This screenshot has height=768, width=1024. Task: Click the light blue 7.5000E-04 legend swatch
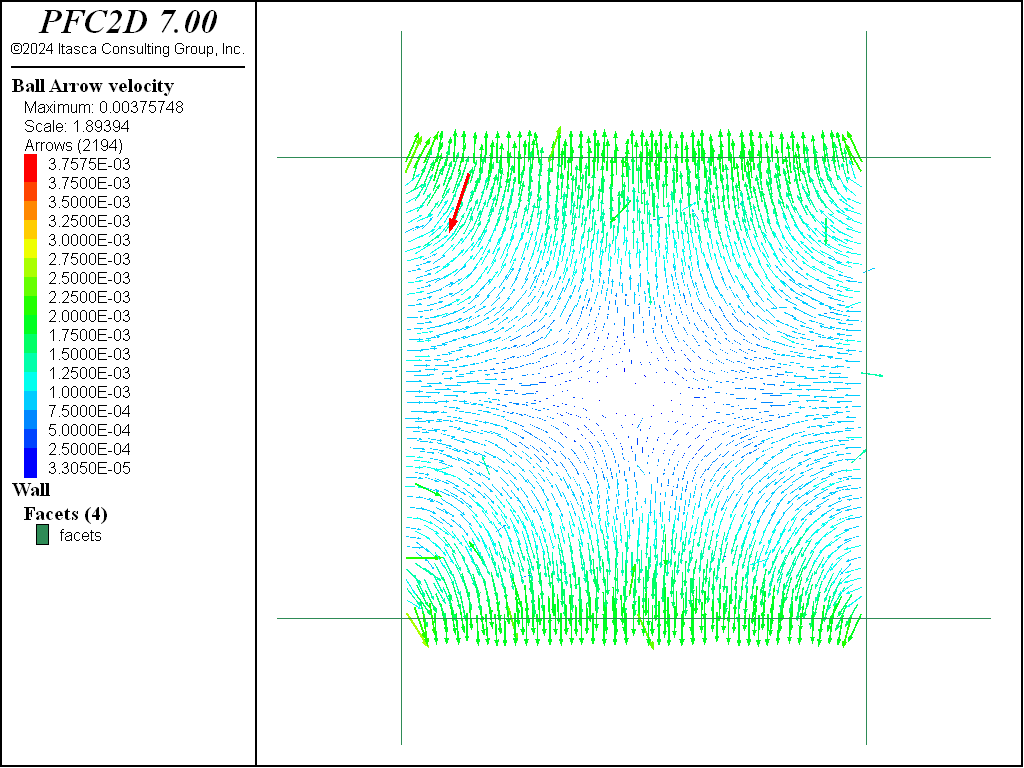coord(30,411)
